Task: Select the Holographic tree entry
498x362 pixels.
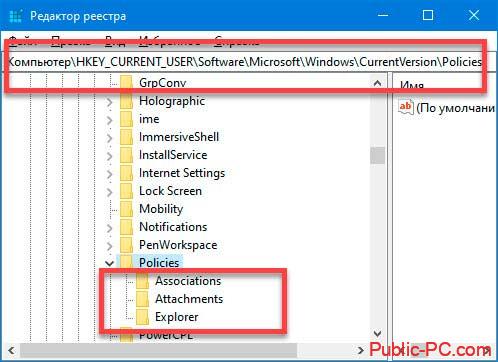Action: coord(172,101)
